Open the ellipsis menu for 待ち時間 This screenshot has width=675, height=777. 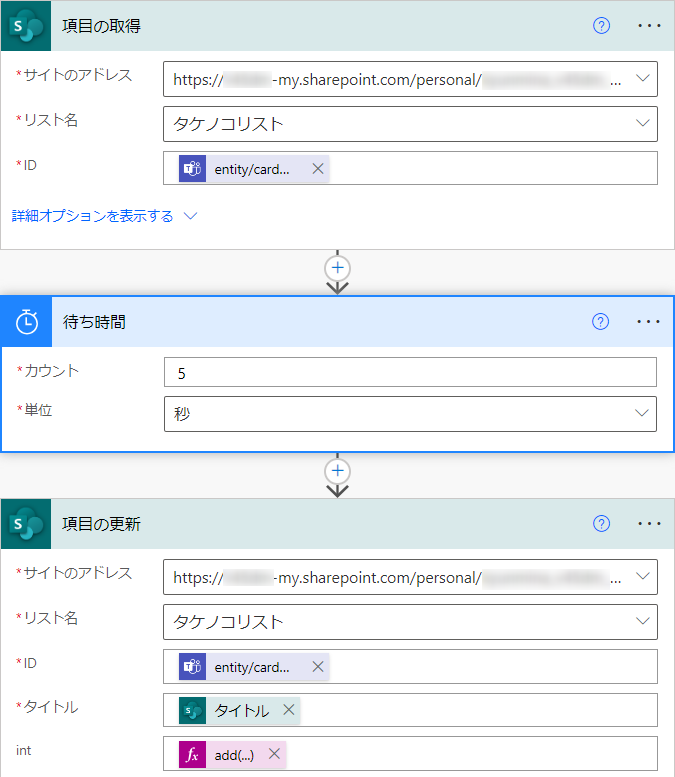pyautogui.click(x=648, y=322)
